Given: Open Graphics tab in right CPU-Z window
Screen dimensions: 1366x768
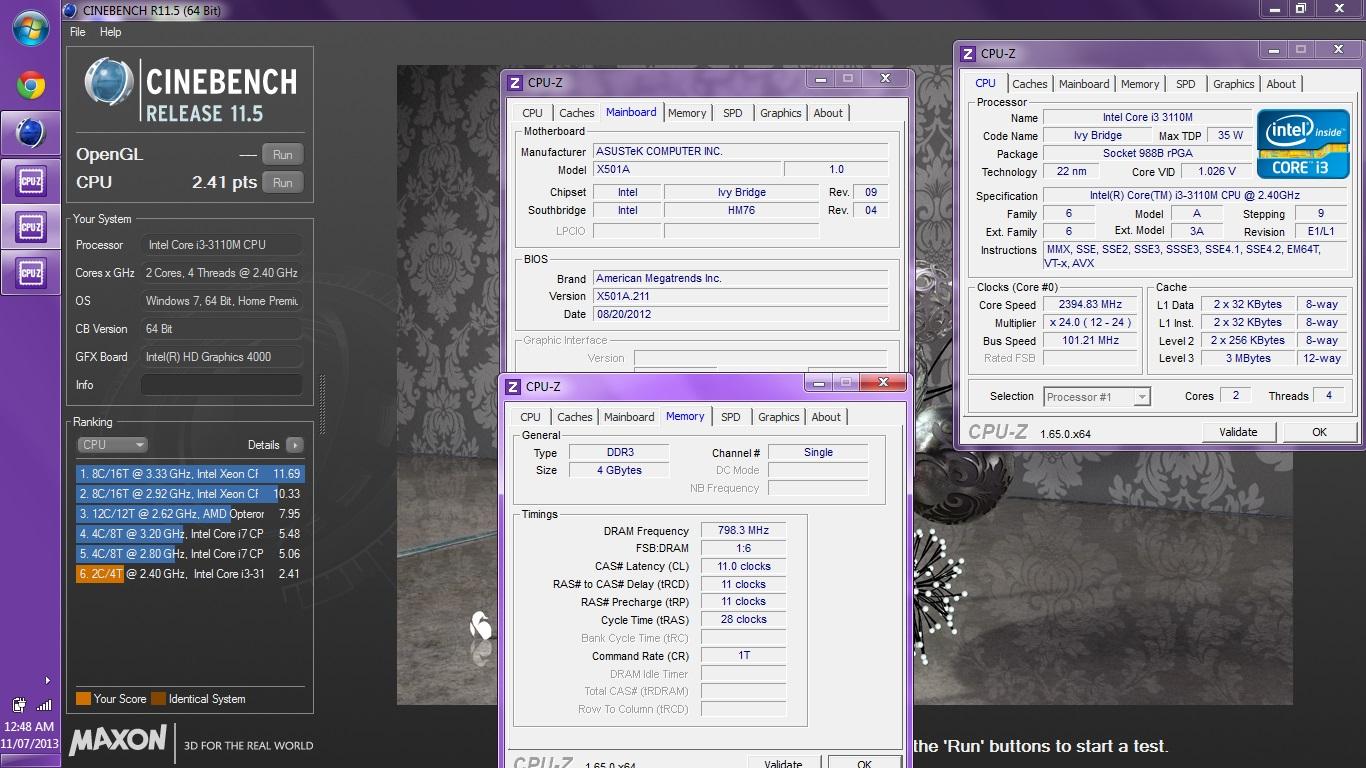Looking at the screenshot, I should coord(1234,84).
